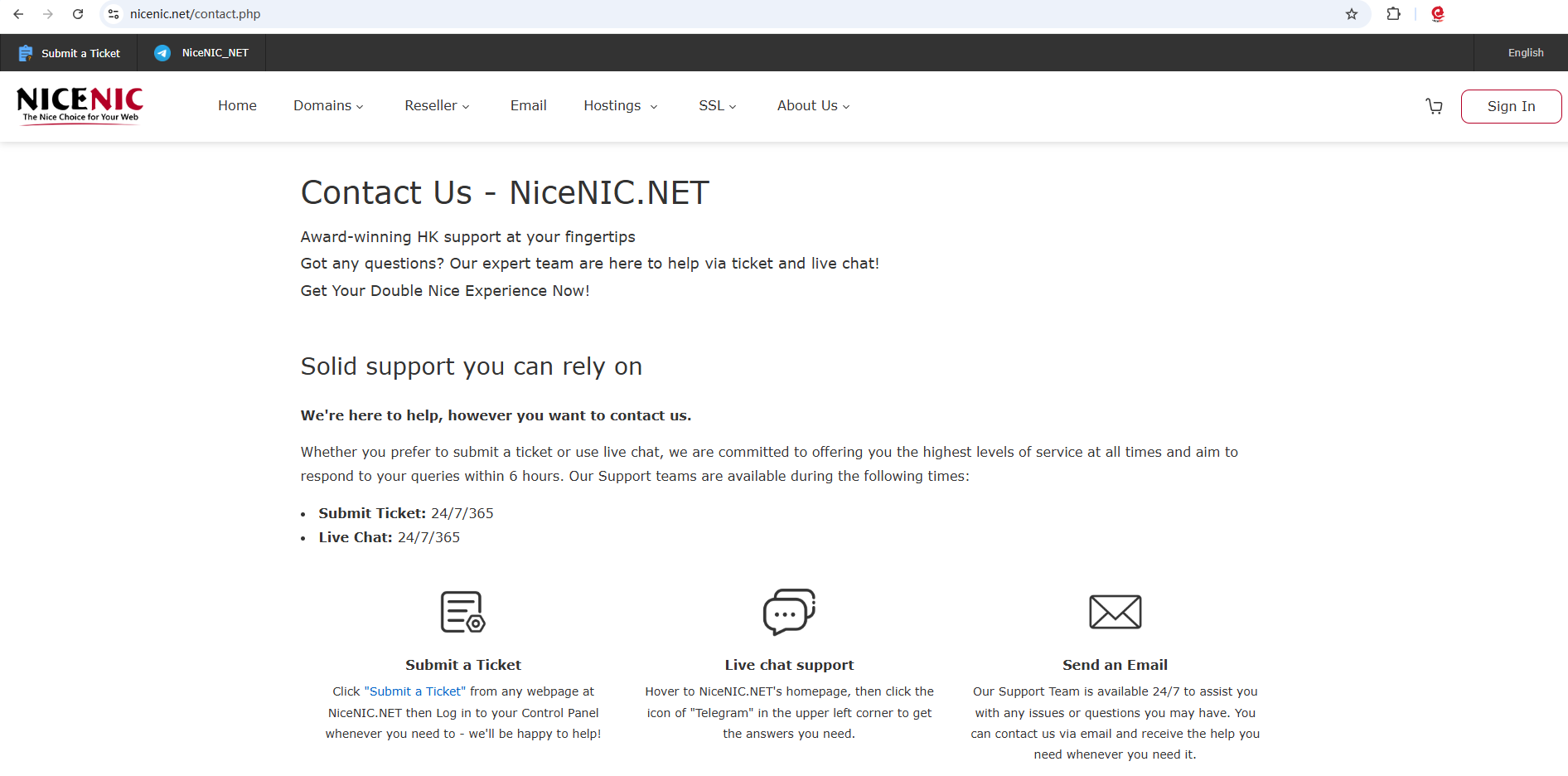
Task: Open the Hostings dropdown menu
Action: click(x=620, y=106)
